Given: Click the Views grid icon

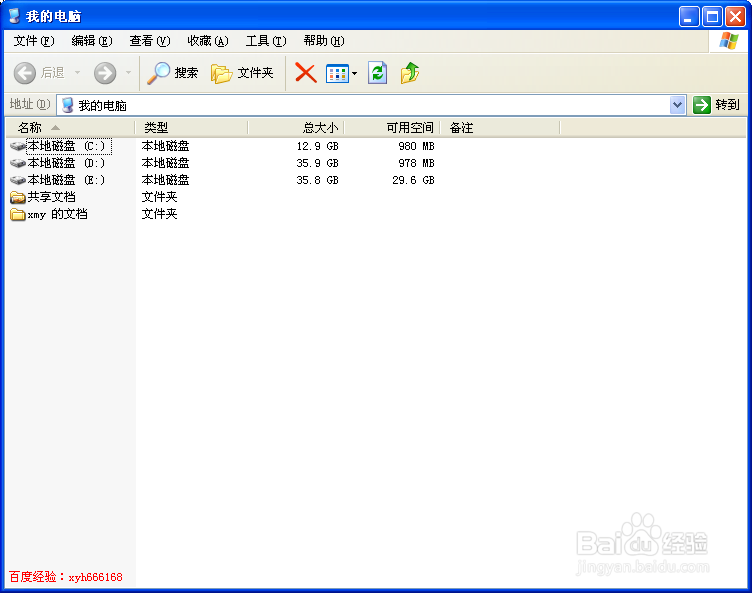Looking at the screenshot, I should [x=337, y=74].
